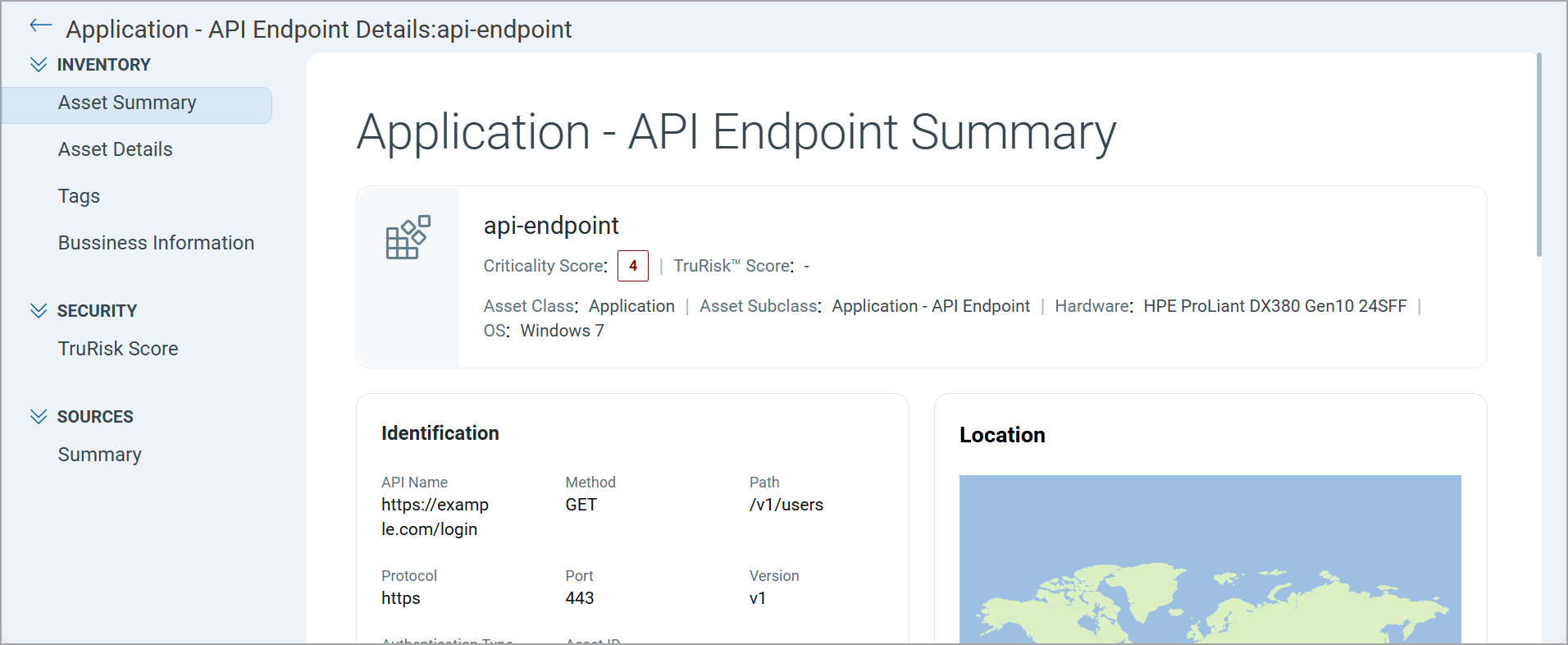Click the API Name value https://example.com/login
Screen dimensions: 1568x645
tap(435, 517)
